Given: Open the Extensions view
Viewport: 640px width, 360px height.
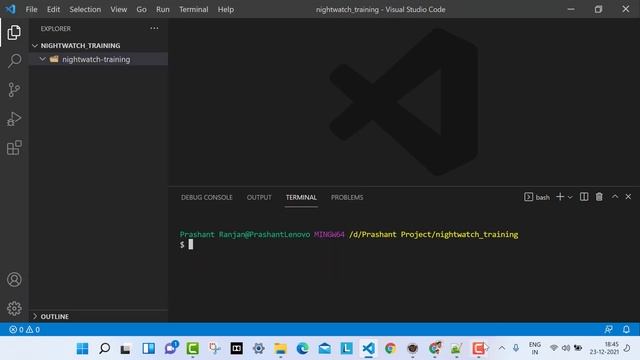Looking at the screenshot, I should pyautogui.click(x=14, y=148).
